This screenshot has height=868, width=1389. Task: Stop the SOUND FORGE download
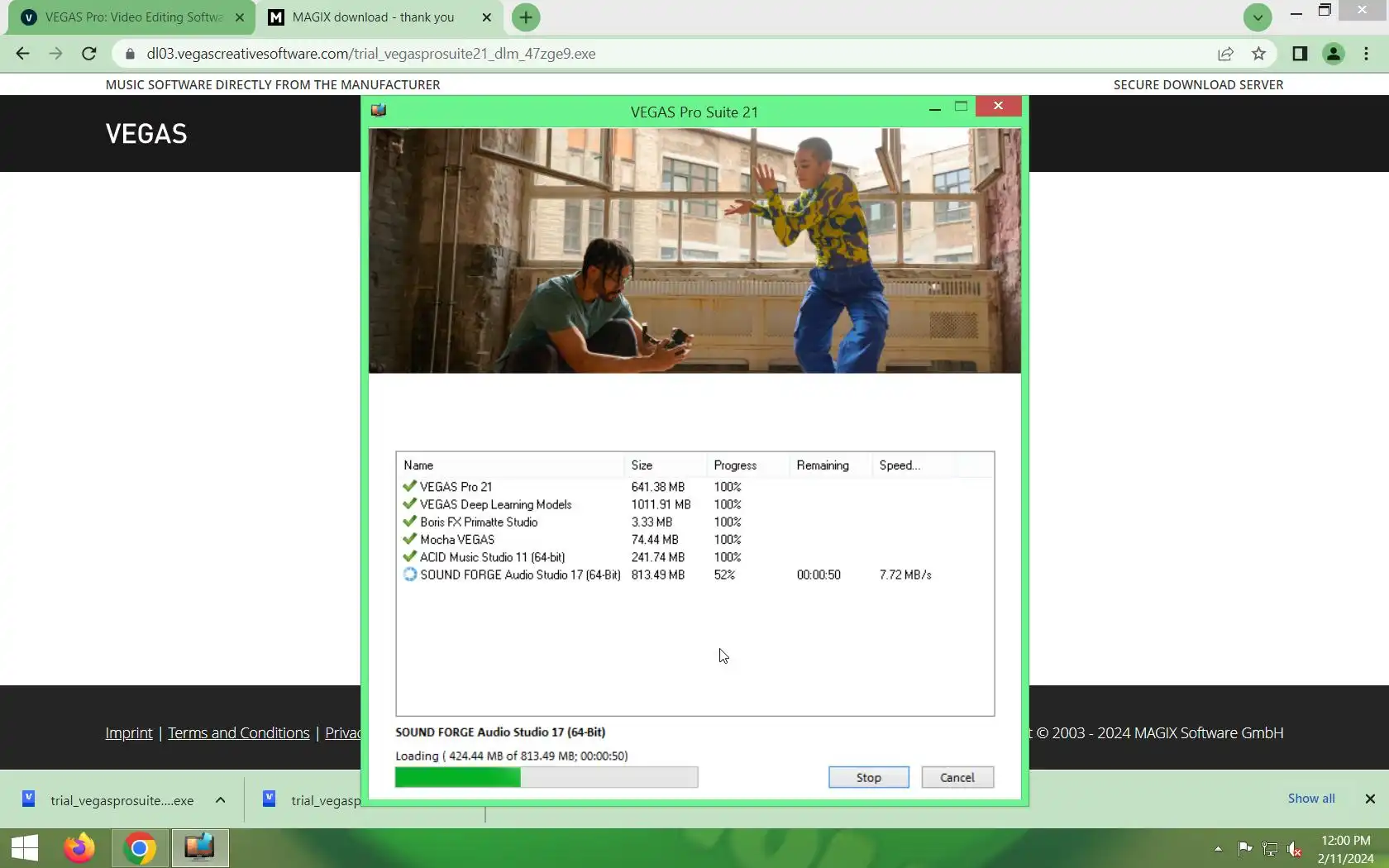(x=868, y=777)
